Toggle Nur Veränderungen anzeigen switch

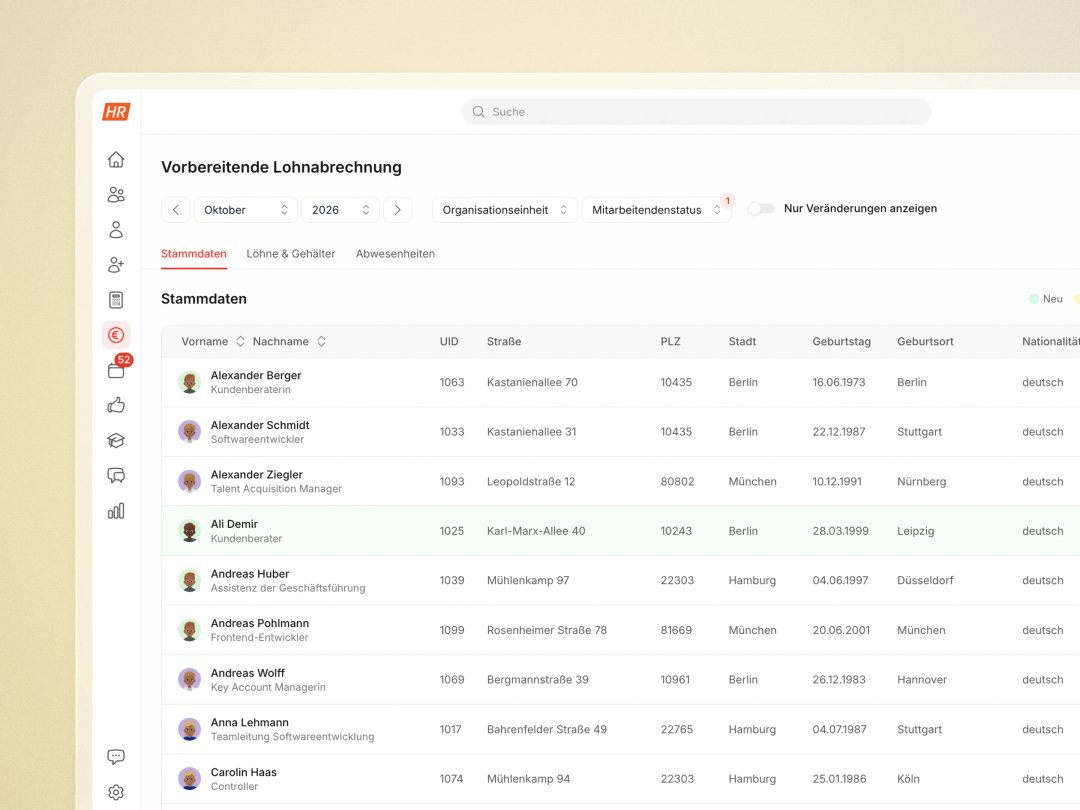pos(761,209)
